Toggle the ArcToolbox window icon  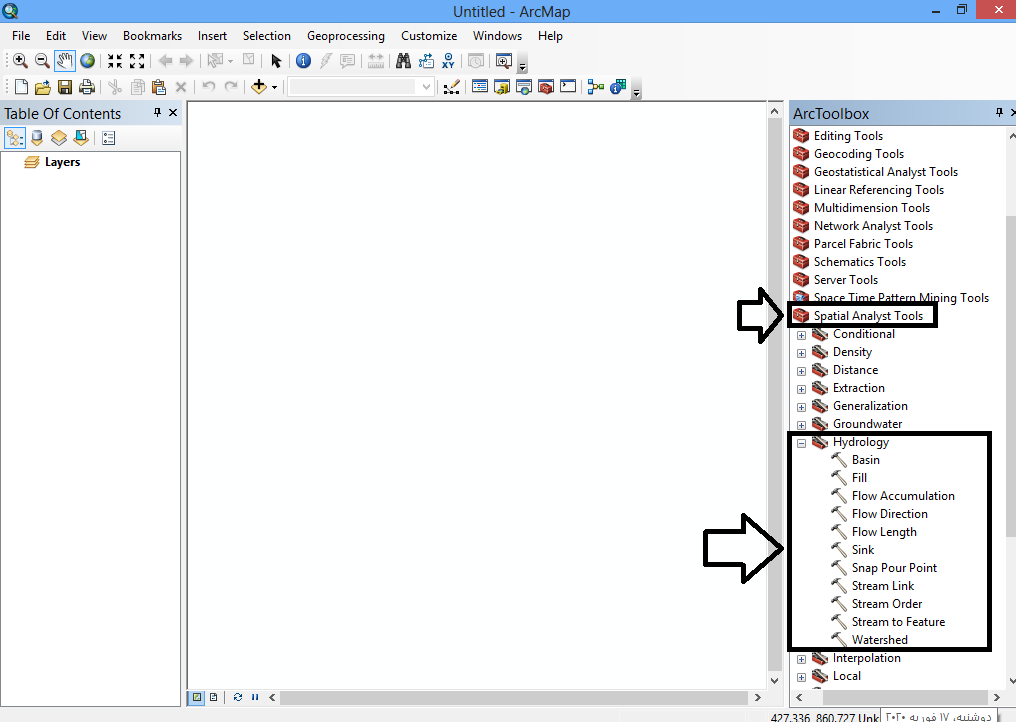click(546, 87)
